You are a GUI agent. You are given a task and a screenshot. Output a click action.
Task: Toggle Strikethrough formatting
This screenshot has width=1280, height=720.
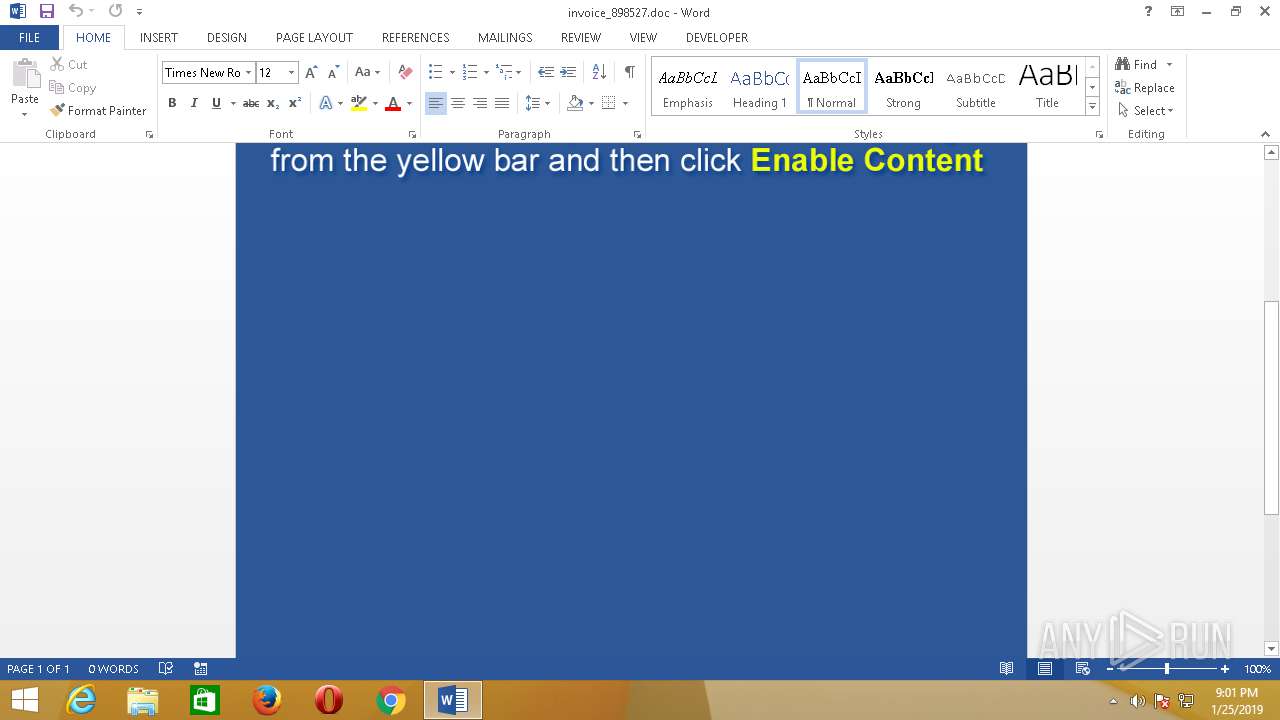[x=251, y=103]
